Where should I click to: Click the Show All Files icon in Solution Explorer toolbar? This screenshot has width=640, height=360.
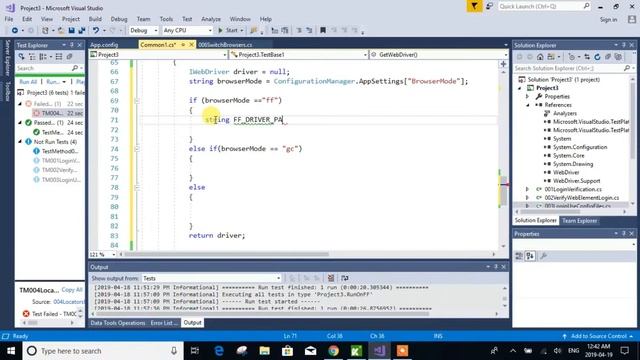tap(618, 57)
